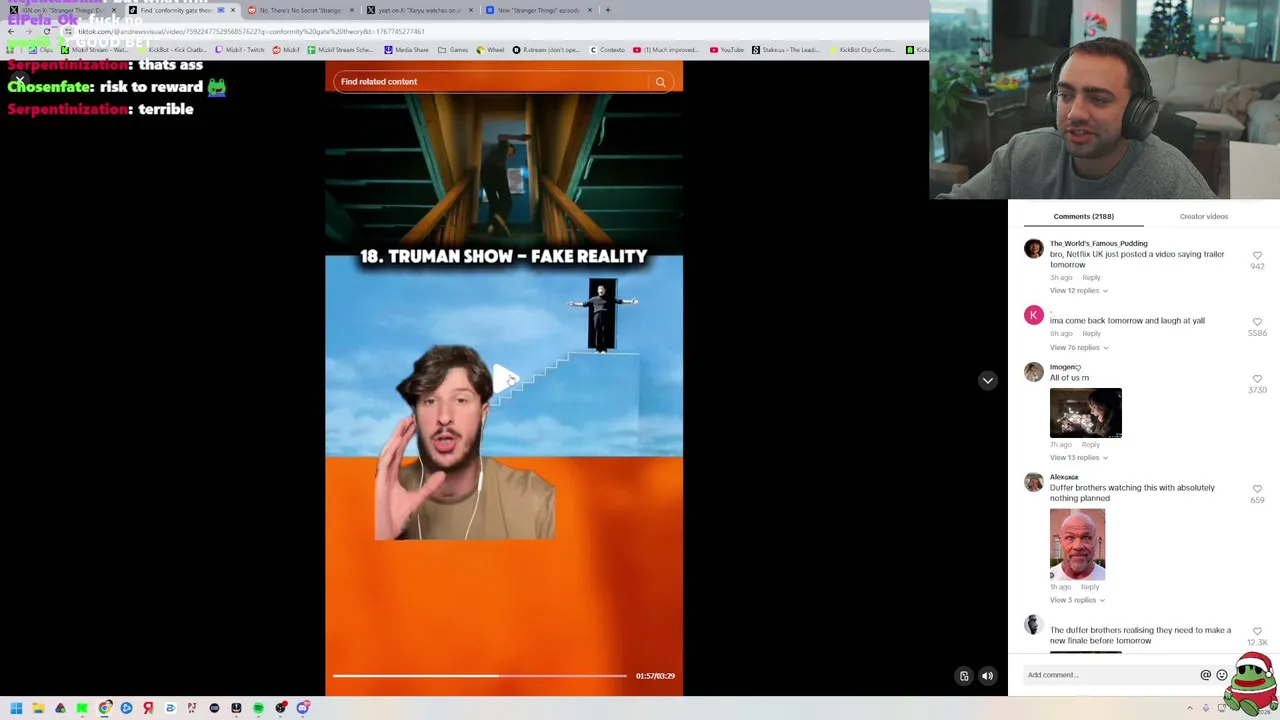
Task: Mute the TikTok video volume
Action: (987, 676)
